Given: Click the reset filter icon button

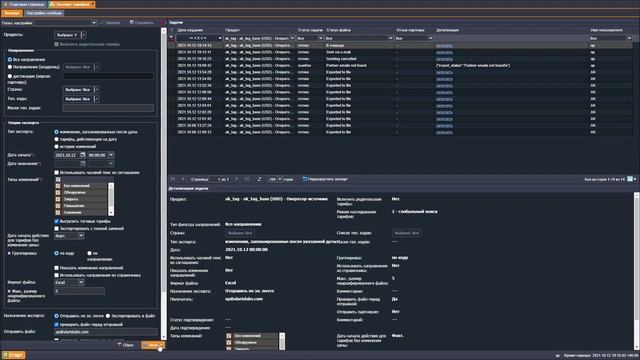Looking at the screenshot, I should pos(125,345).
